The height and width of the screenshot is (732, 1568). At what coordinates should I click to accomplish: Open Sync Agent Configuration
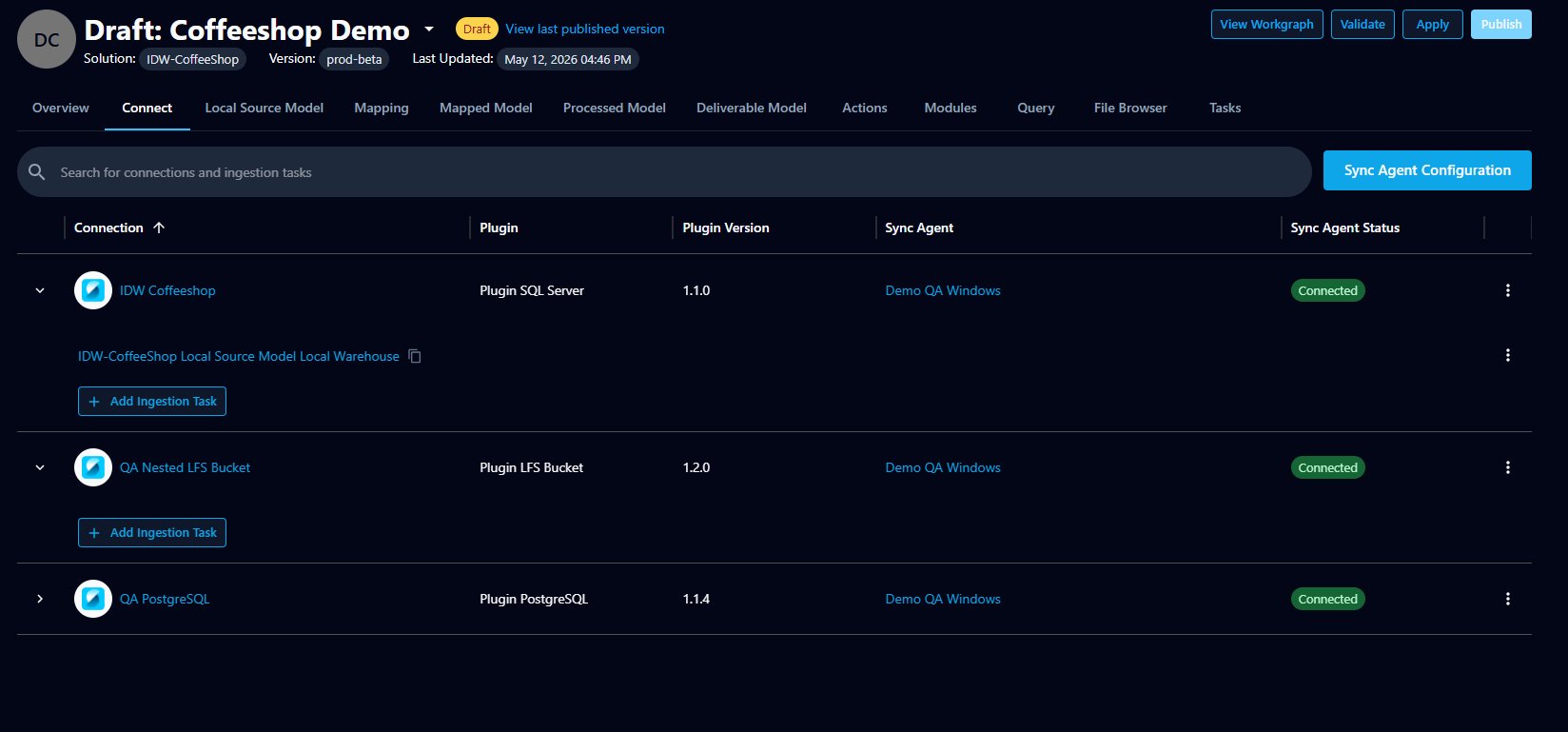[x=1427, y=170]
